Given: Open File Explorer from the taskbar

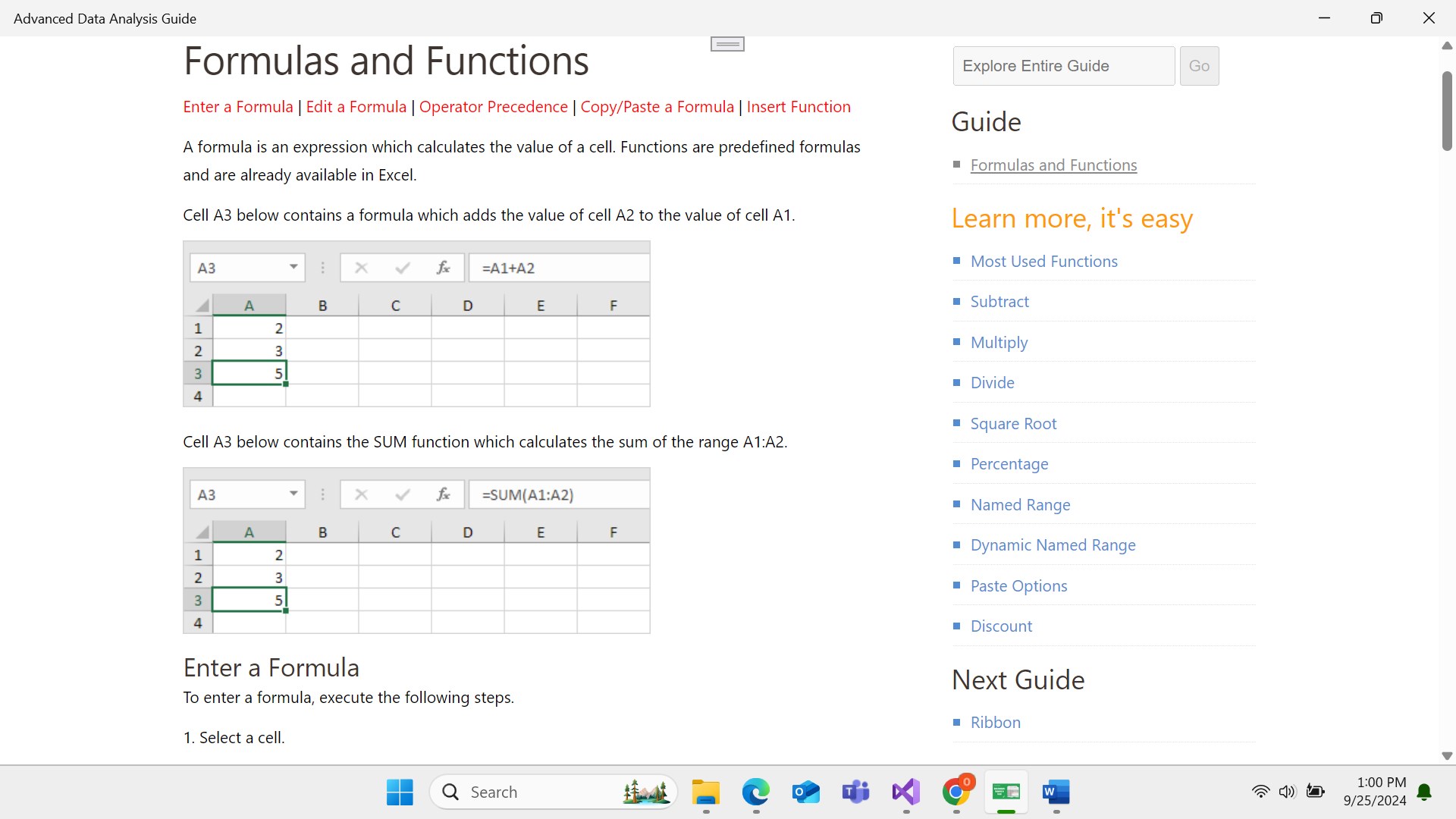Looking at the screenshot, I should [x=705, y=792].
